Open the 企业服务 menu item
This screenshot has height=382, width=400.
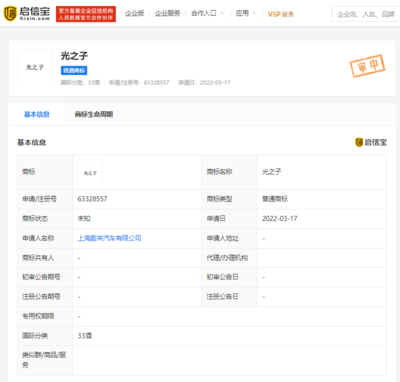coord(167,13)
